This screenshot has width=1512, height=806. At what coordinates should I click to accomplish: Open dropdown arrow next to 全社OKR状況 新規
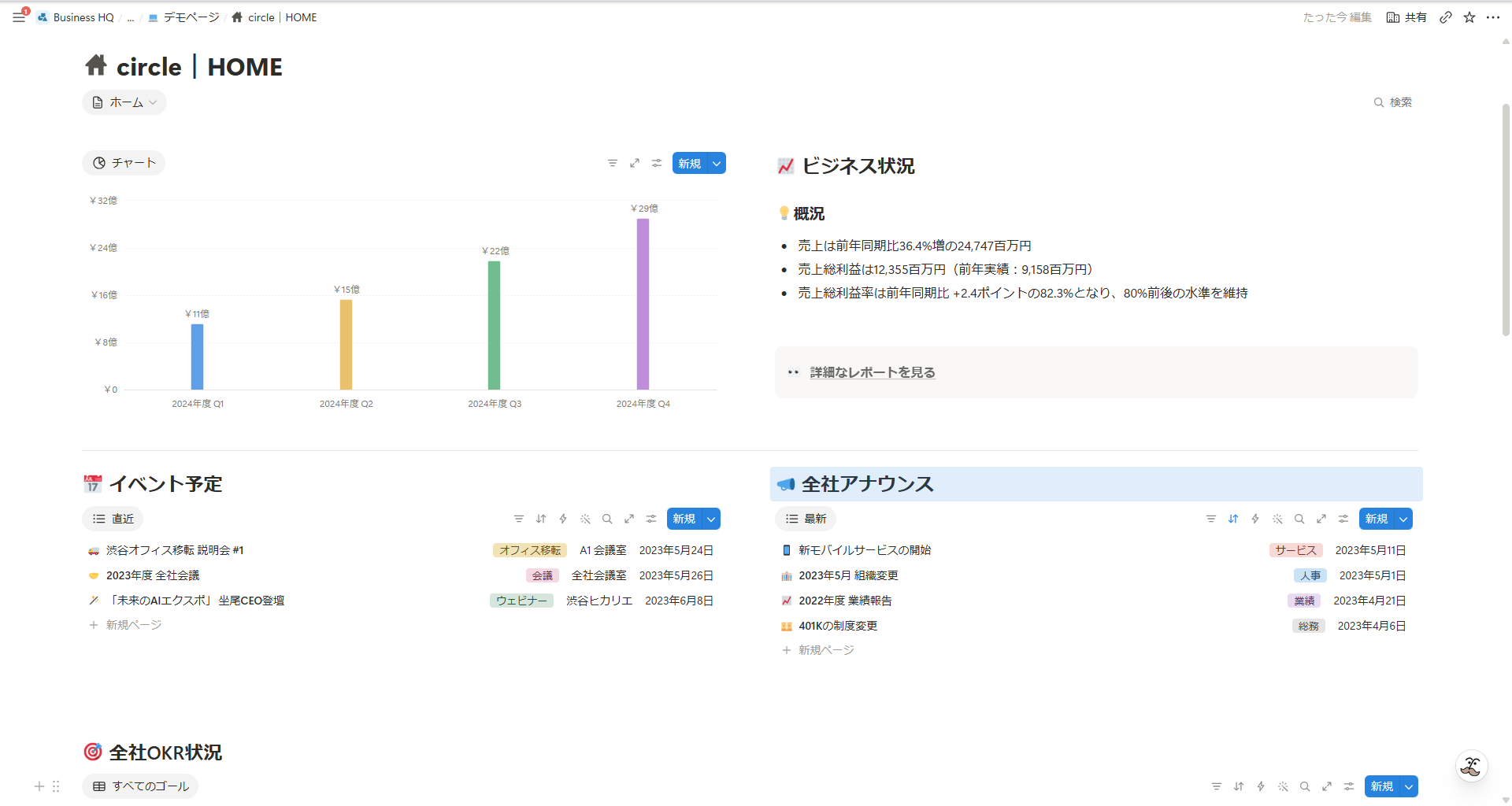pos(1409,786)
